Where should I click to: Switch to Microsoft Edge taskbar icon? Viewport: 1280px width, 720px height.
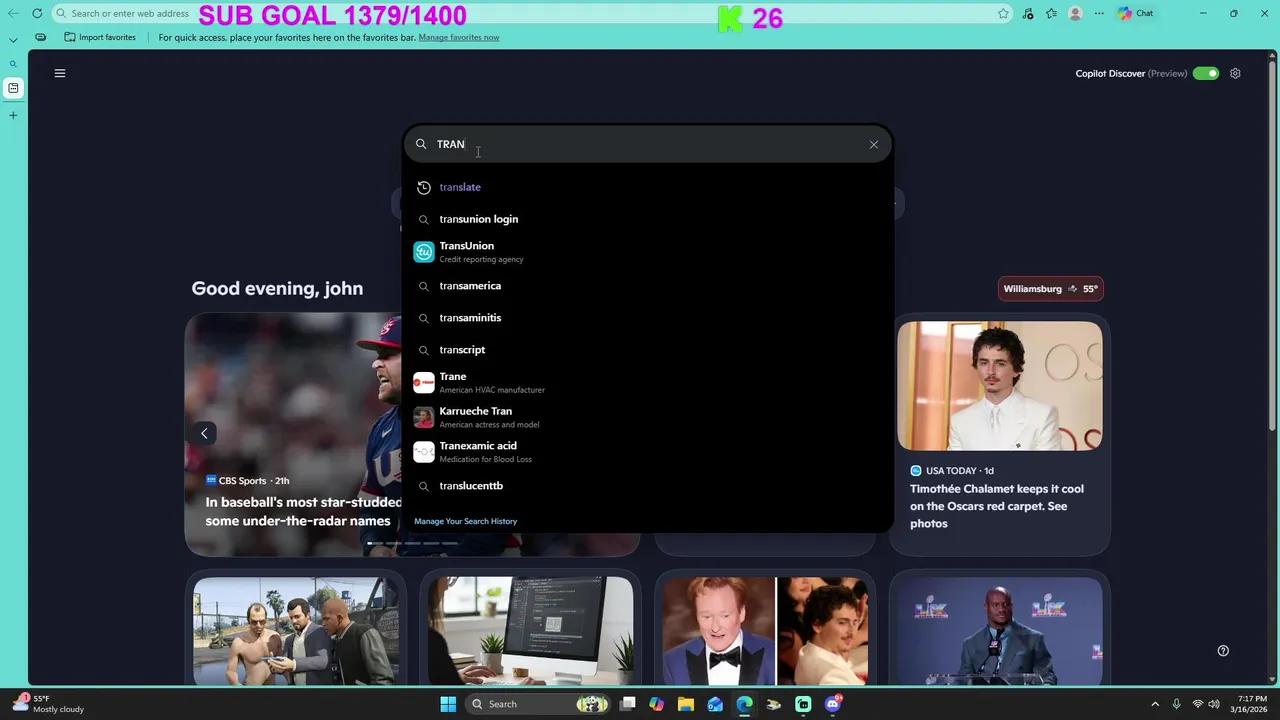point(744,704)
